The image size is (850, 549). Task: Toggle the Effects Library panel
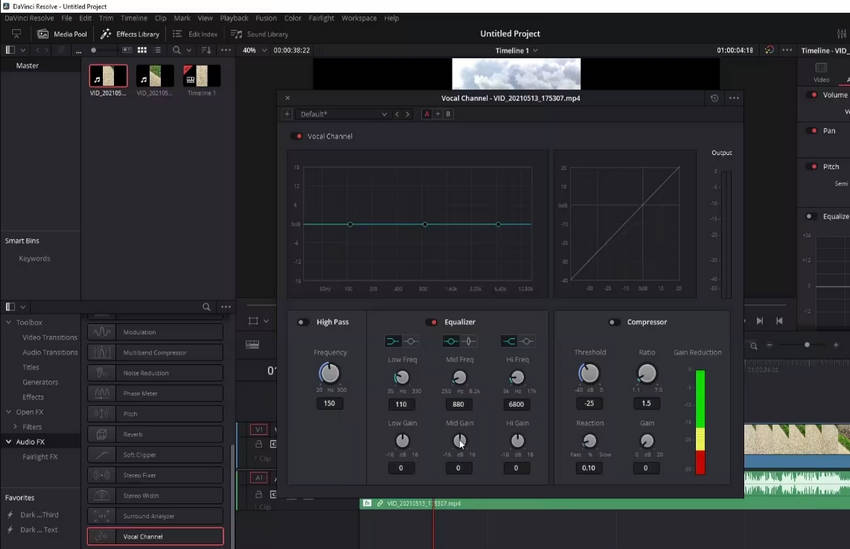click(130, 34)
